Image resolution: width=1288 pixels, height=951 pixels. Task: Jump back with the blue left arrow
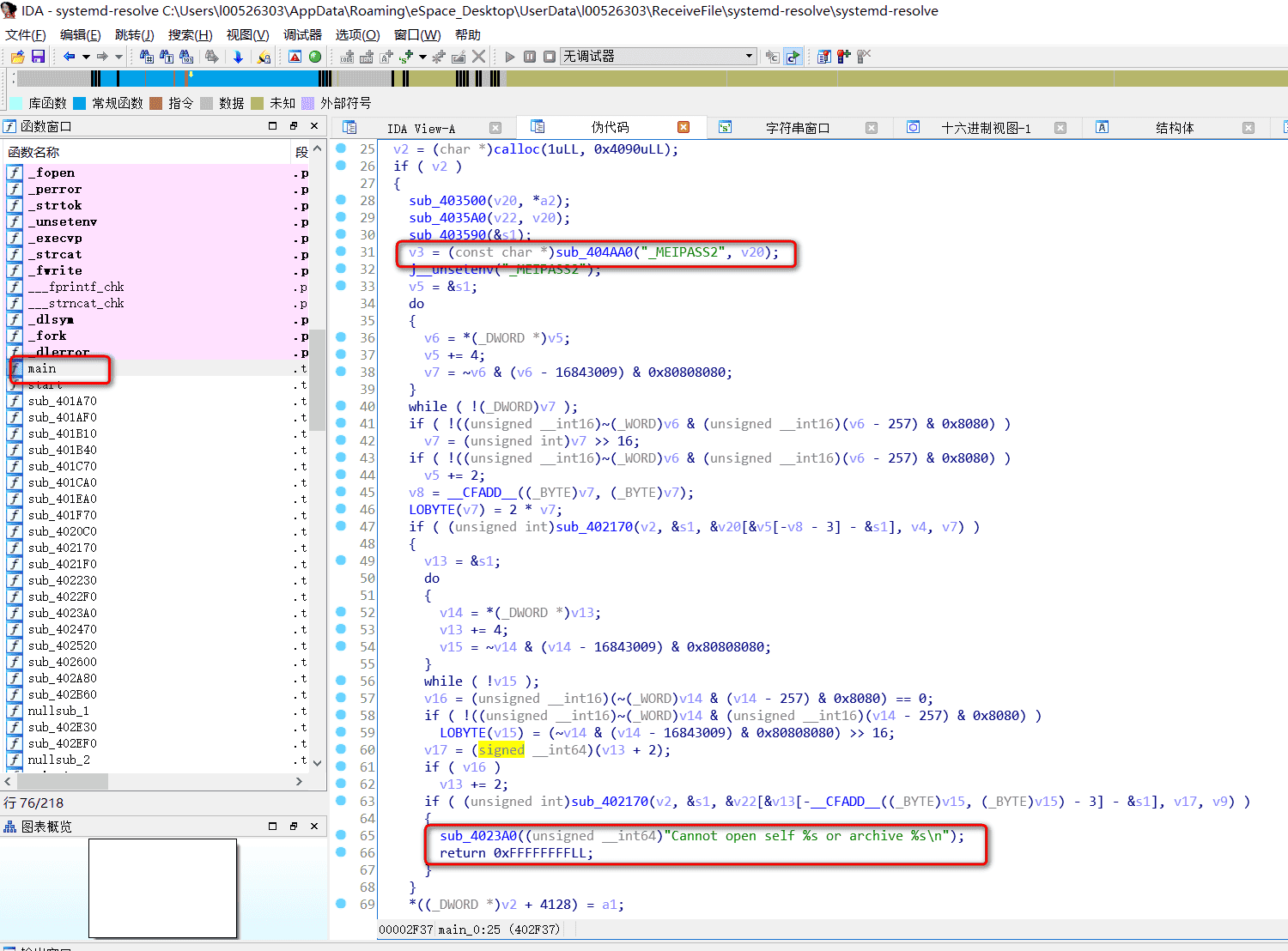[x=69, y=57]
